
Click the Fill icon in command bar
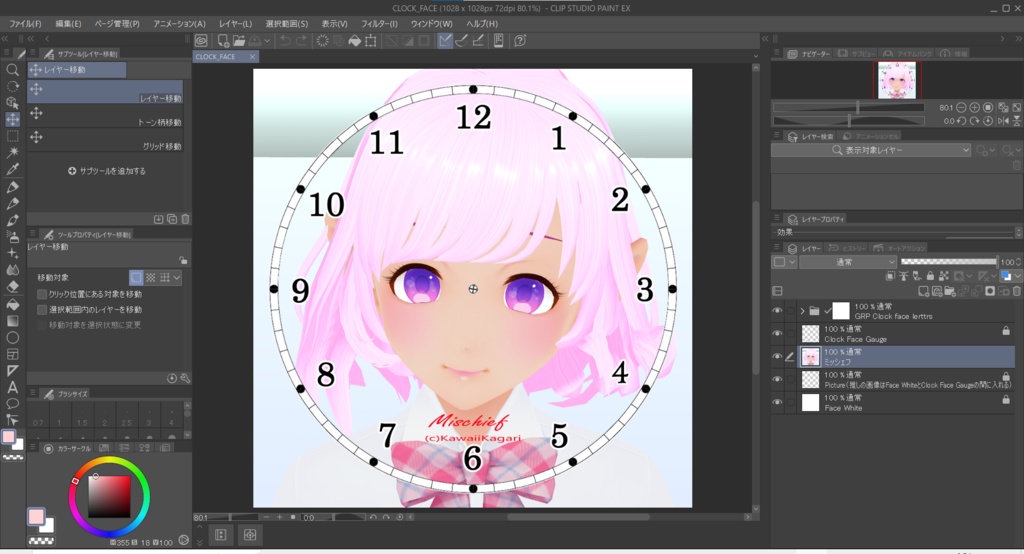point(355,41)
